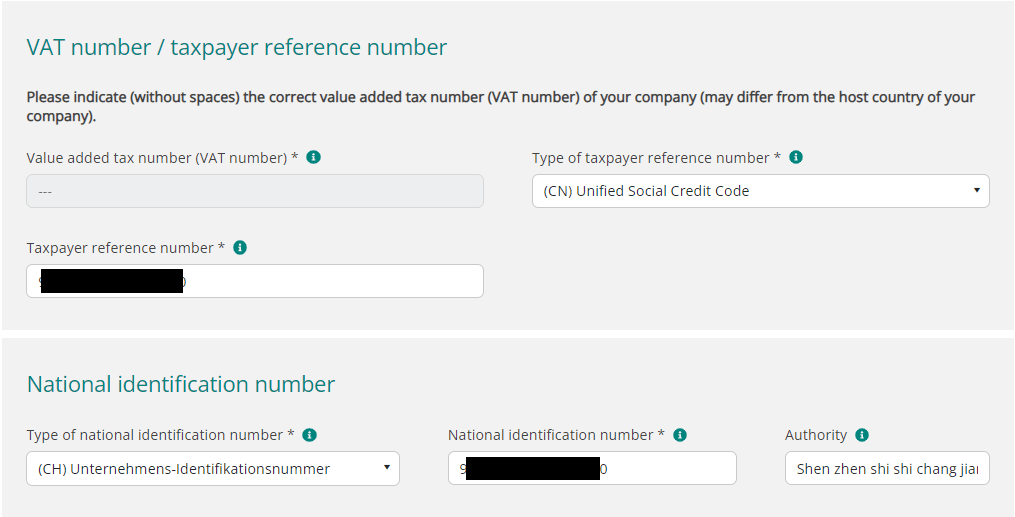This screenshot has height=517, width=1015.
Task: Click info icon beside Type of national identification number
Action: (310, 435)
